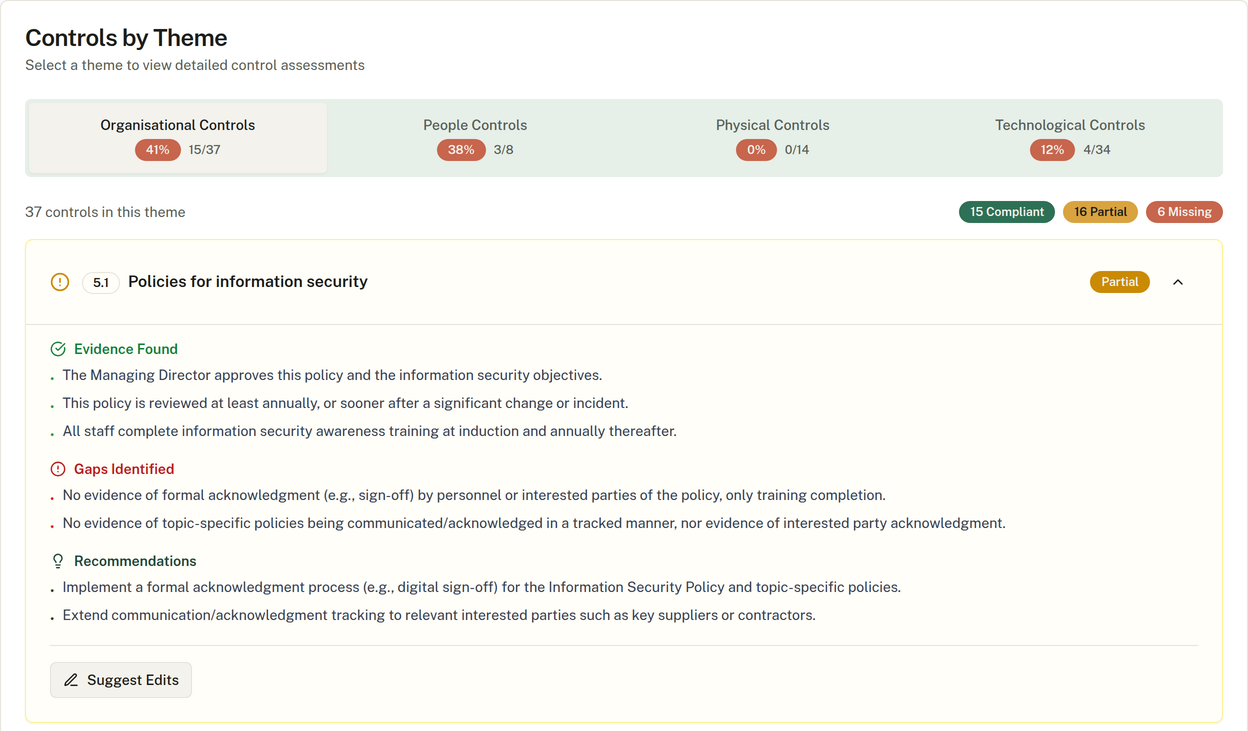Click the 15/37 count under Organisational Controls

pos(205,150)
